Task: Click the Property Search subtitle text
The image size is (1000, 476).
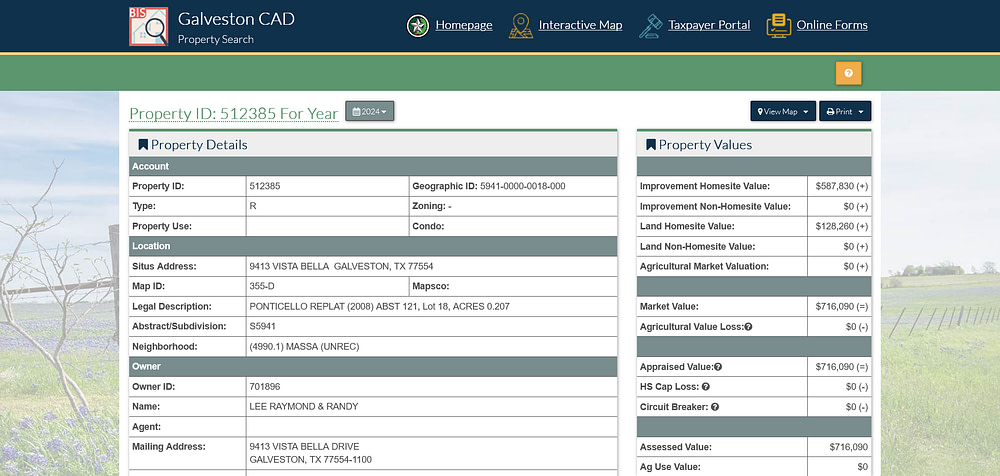Action: 216,39
